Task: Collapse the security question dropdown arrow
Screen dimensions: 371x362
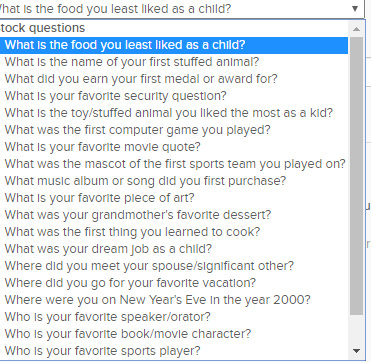Action: 355,8
